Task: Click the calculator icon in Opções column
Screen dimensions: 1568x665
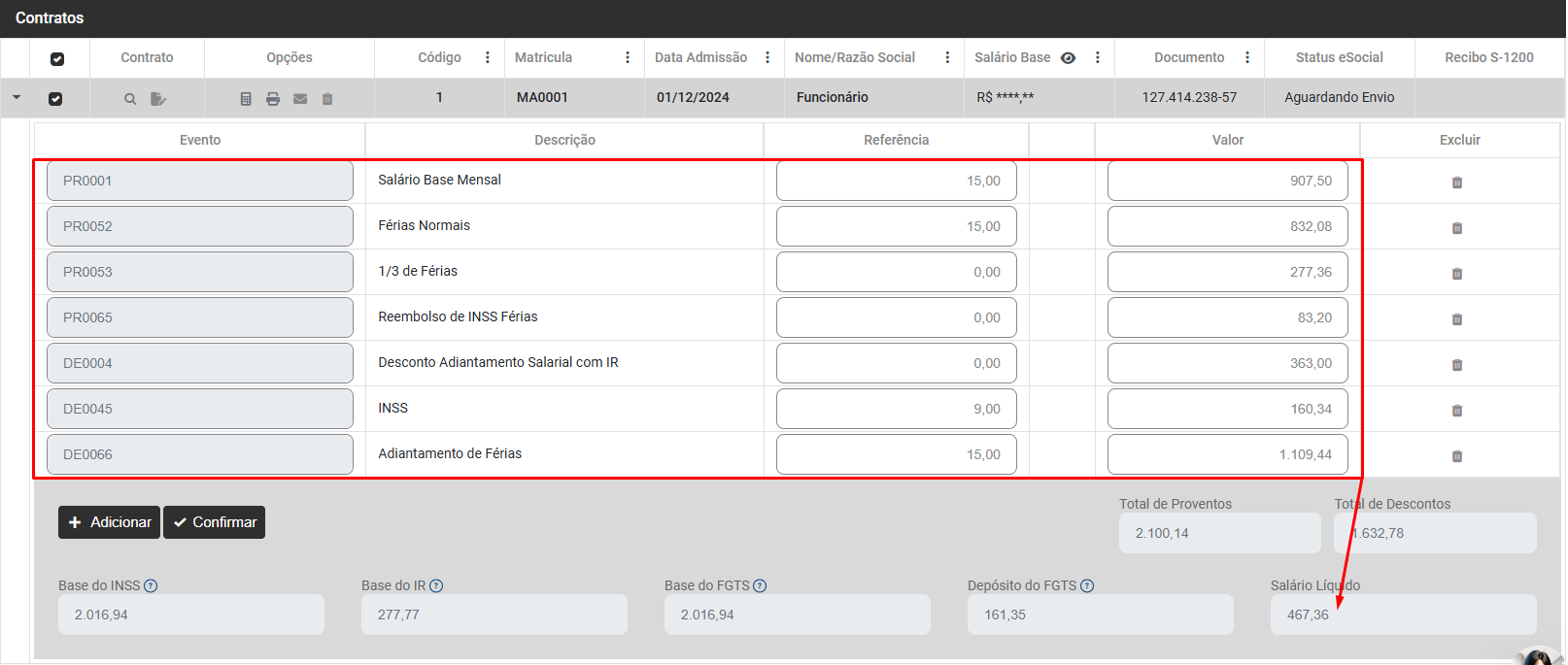Action: click(x=246, y=99)
